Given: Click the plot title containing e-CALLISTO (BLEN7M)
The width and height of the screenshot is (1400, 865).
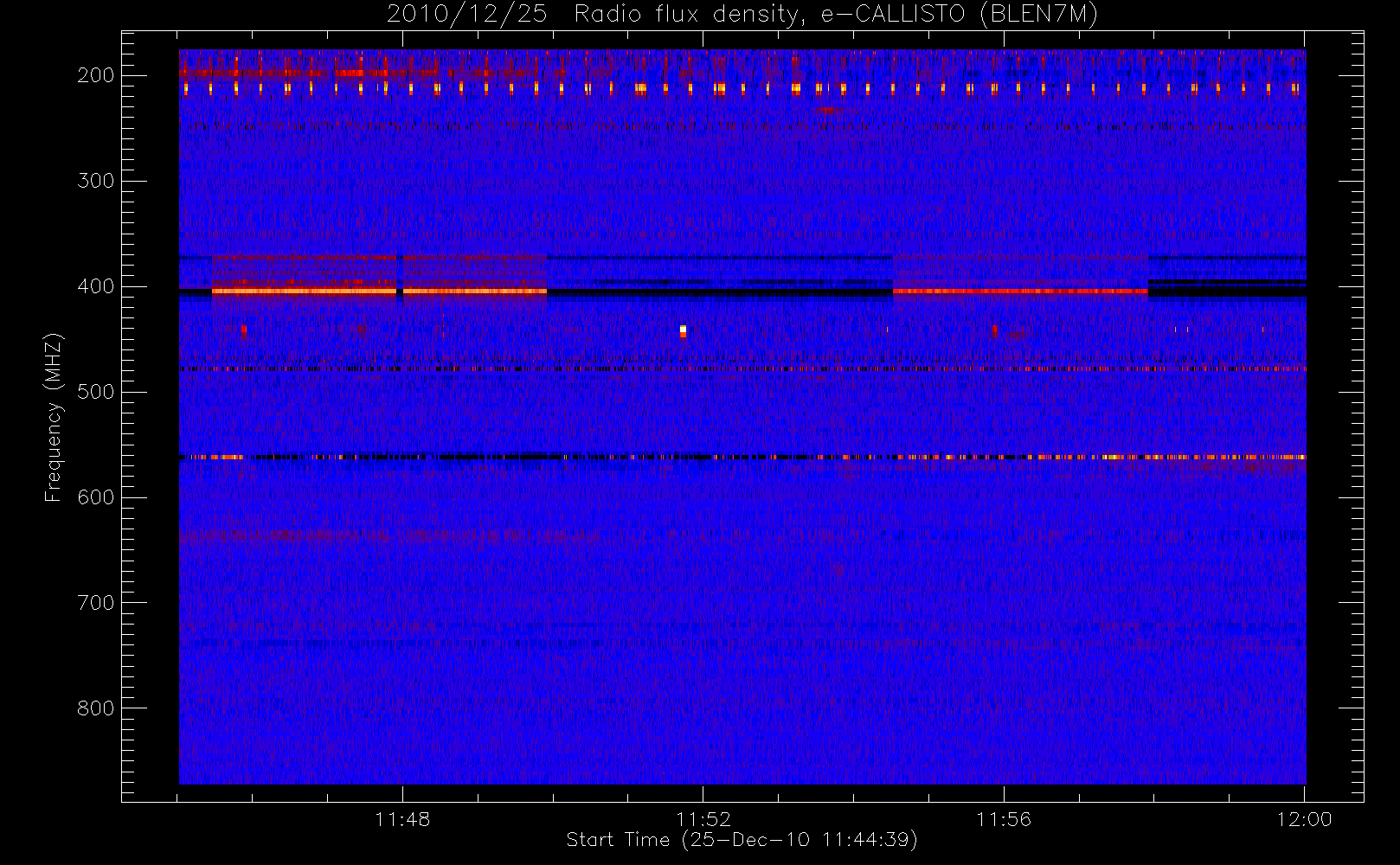Looking at the screenshot, I should coord(742,15).
